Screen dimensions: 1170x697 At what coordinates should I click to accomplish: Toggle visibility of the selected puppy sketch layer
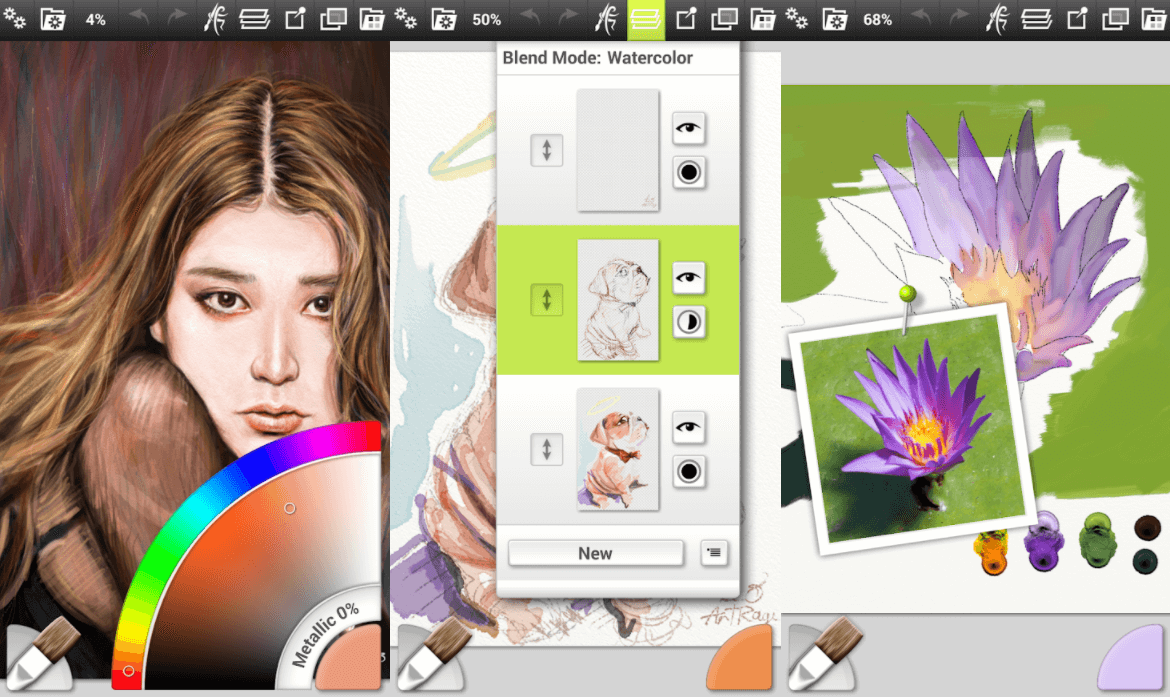pyautogui.click(x=688, y=278)
